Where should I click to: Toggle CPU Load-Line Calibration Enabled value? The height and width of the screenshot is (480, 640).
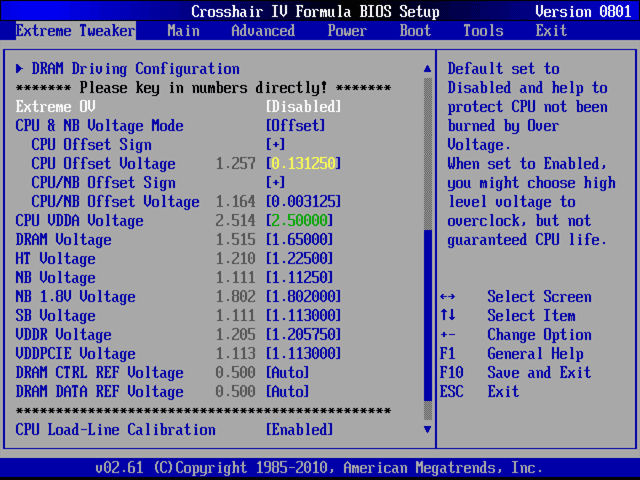[299, 430]
